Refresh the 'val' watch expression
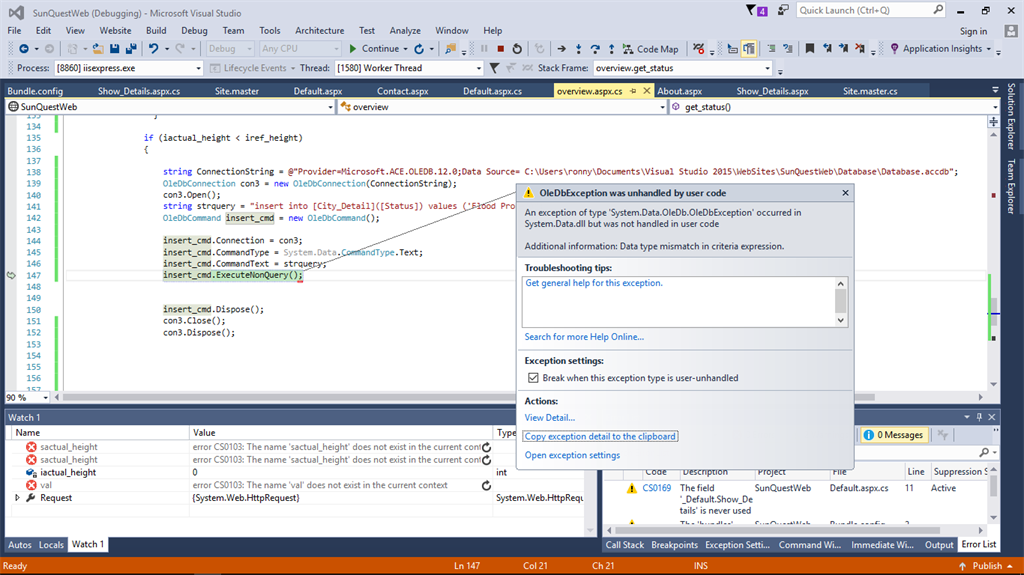 click(x=487, y=485)
